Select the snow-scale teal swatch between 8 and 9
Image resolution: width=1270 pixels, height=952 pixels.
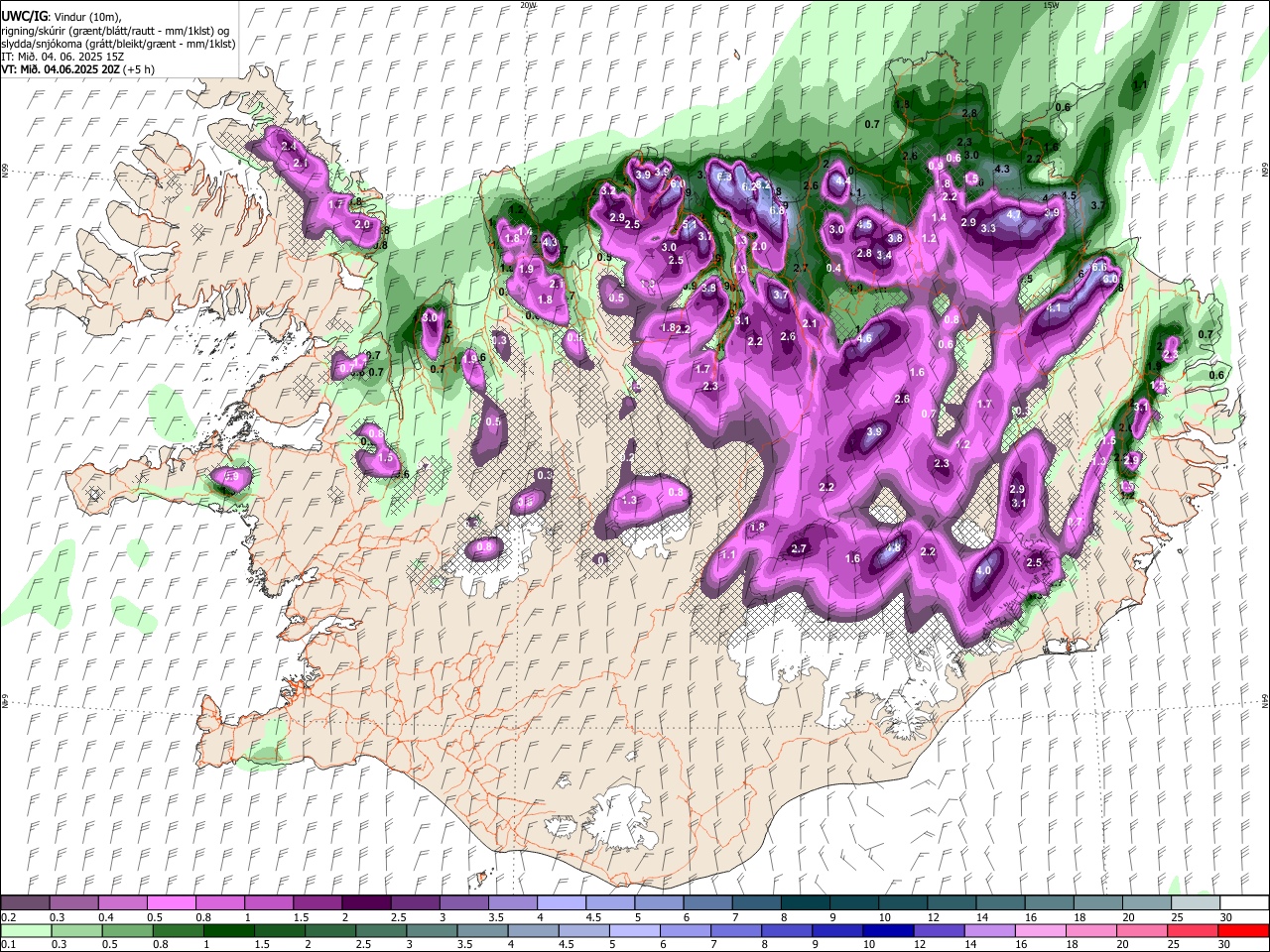[x=806, y=902]
